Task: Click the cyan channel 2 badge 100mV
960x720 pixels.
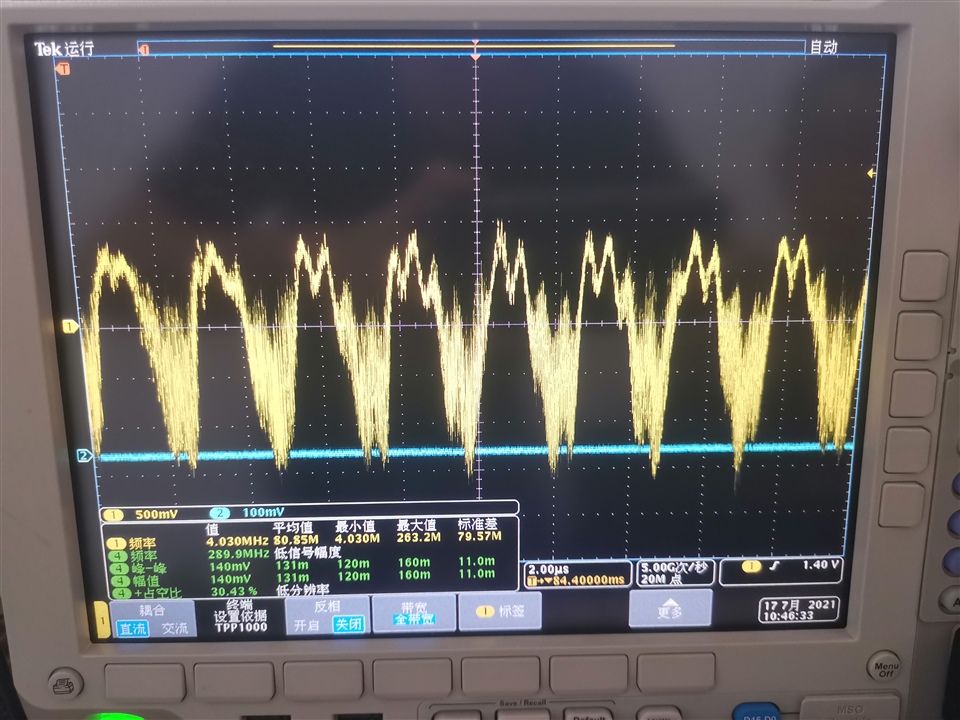Action: click(220, 513)
